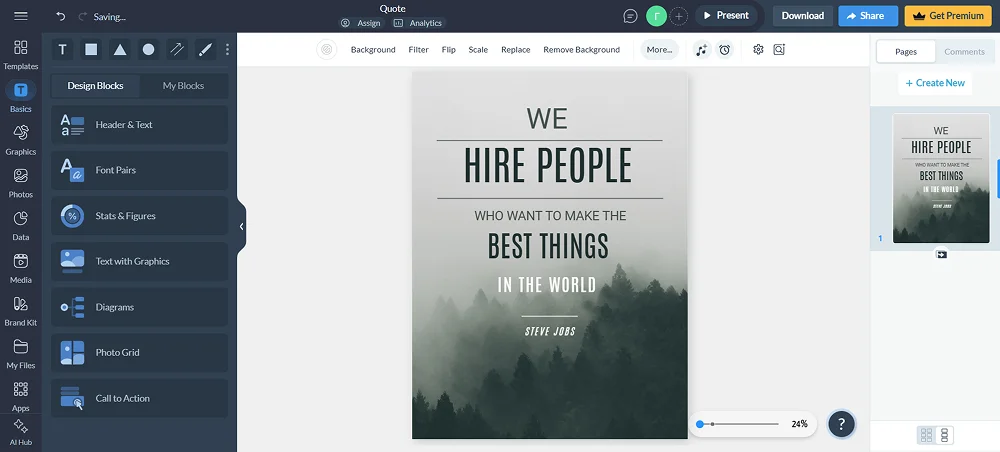Switch page panel to grid view
This screenshot has width=1000, height=452.
tap(926, 435)
